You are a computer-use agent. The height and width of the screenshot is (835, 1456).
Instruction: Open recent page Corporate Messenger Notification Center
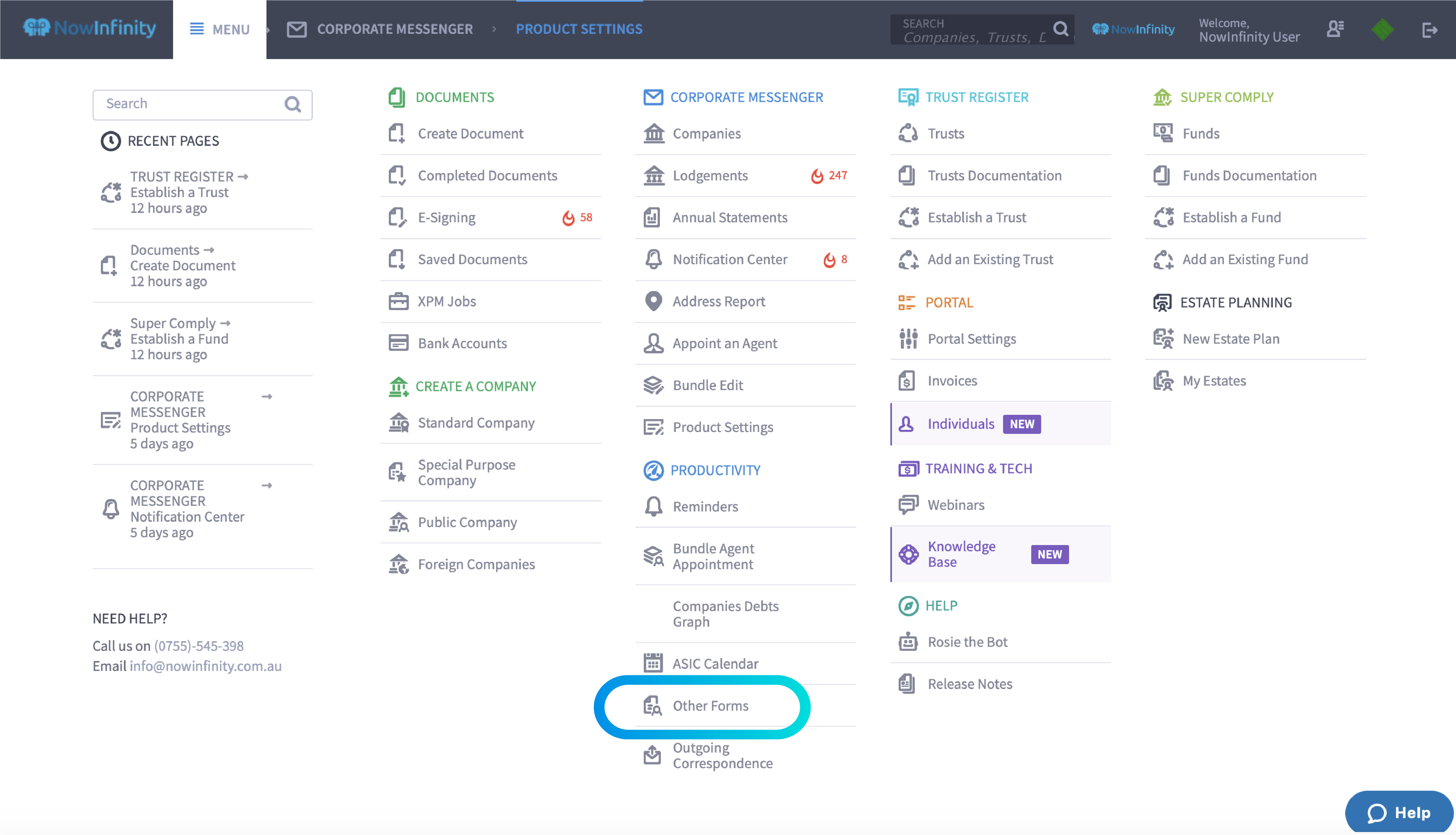pyautogui.click(x=202, y=509)
